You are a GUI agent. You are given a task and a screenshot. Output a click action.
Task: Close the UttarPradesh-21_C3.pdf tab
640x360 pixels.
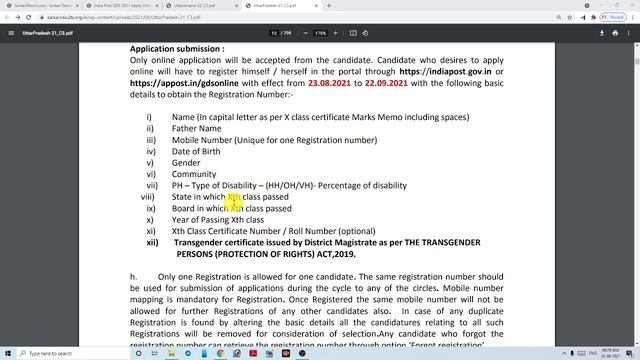[316, 6]
